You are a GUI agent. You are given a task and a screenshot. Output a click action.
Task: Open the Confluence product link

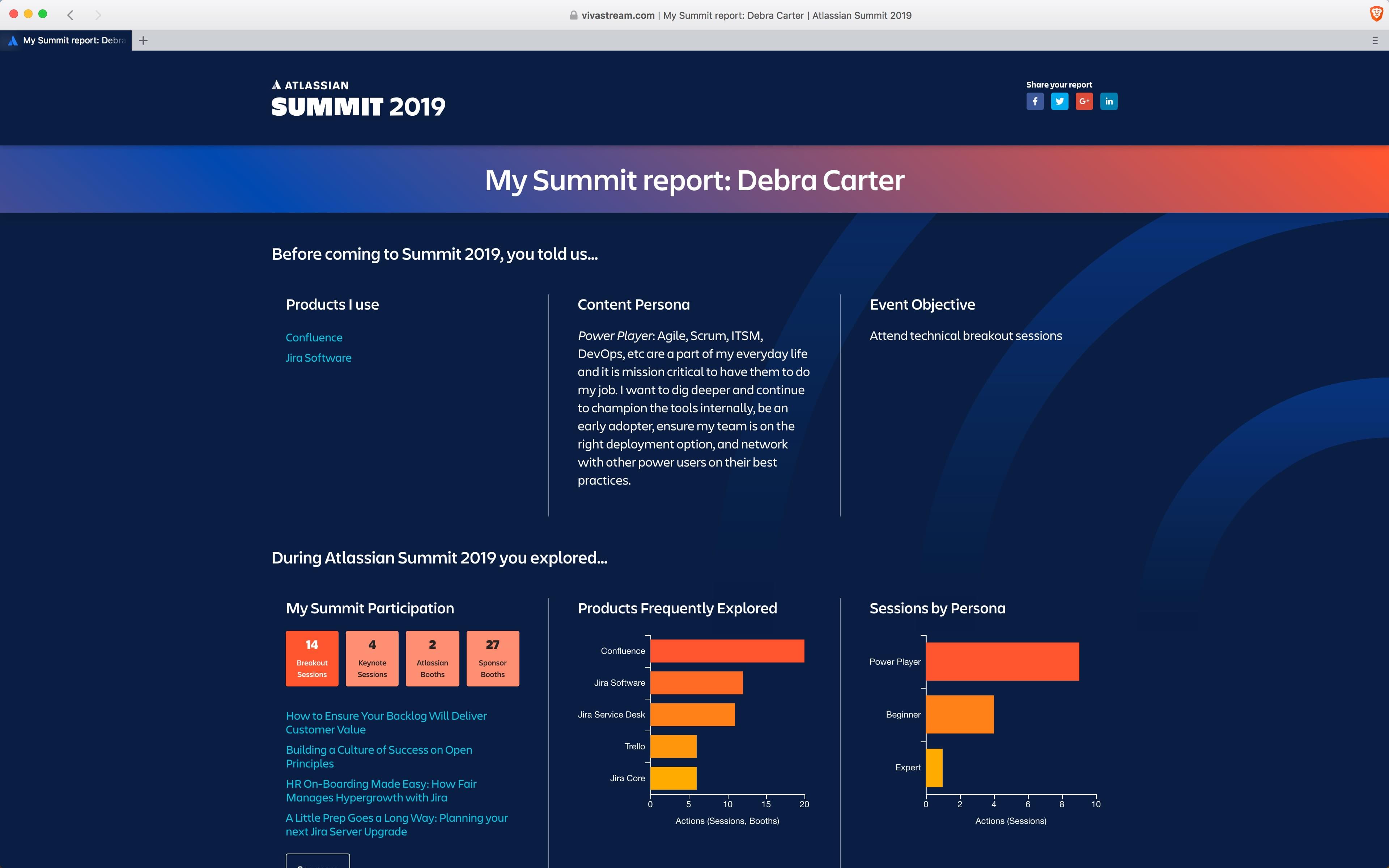click(x=314, y=337)
